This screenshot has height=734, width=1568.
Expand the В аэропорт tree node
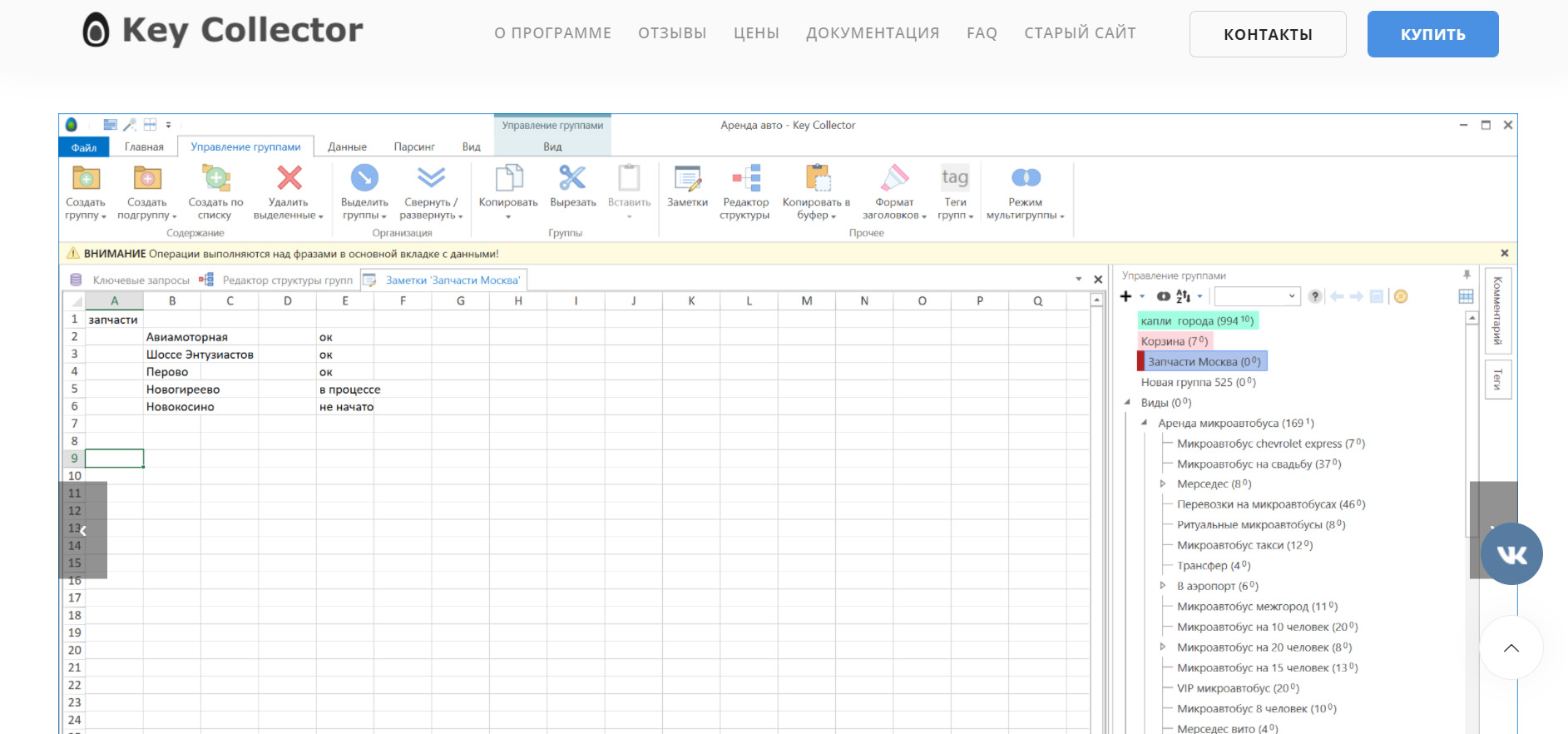tap(1163, 586)
